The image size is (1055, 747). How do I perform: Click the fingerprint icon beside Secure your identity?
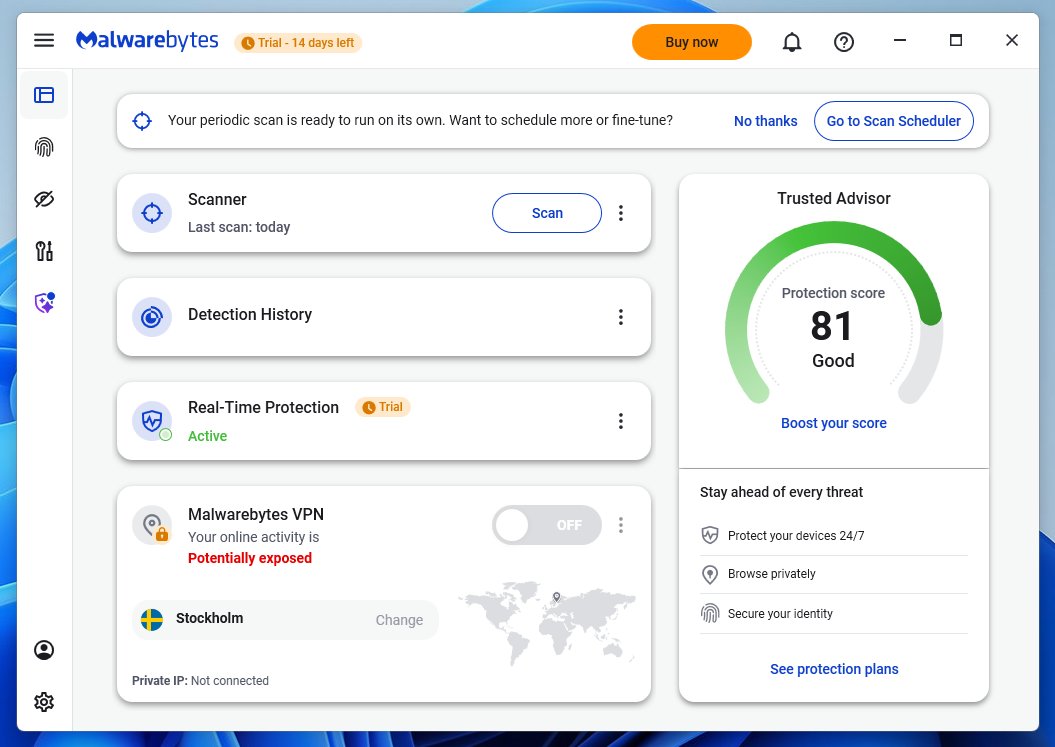[x=710, y=613]
